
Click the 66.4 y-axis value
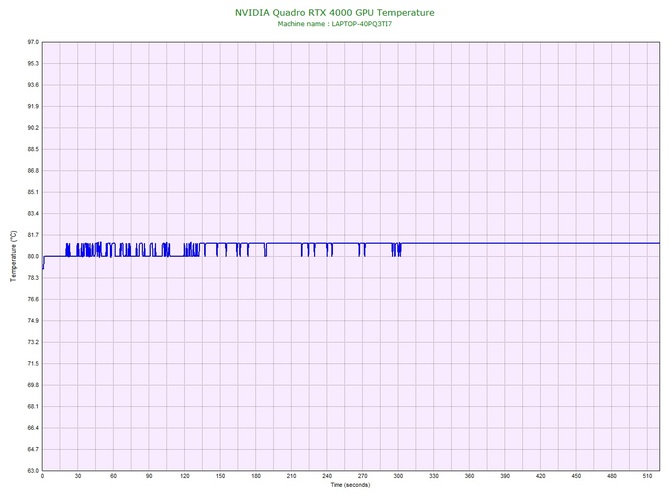click(x=33, y=428)
